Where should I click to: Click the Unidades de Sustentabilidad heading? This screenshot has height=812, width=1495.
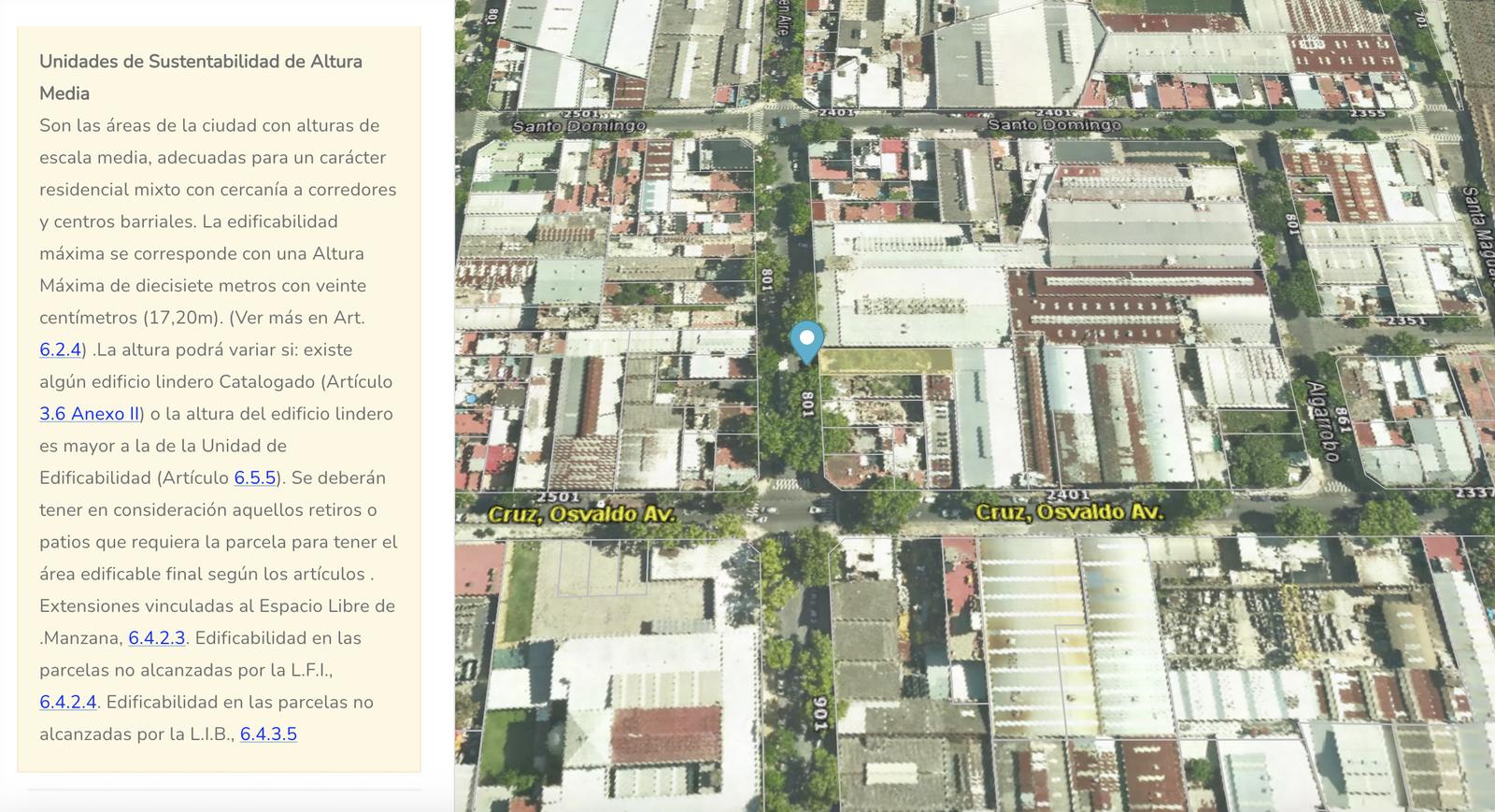(201, 78)
